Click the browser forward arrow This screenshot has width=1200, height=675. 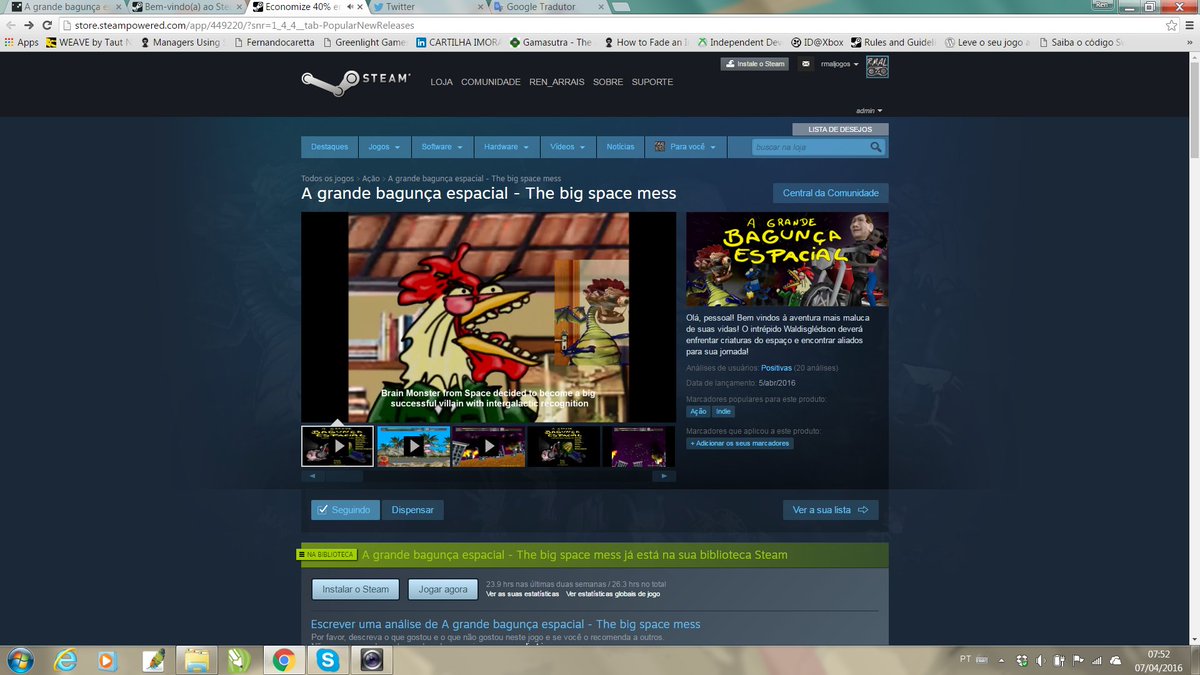click(29, 24)
